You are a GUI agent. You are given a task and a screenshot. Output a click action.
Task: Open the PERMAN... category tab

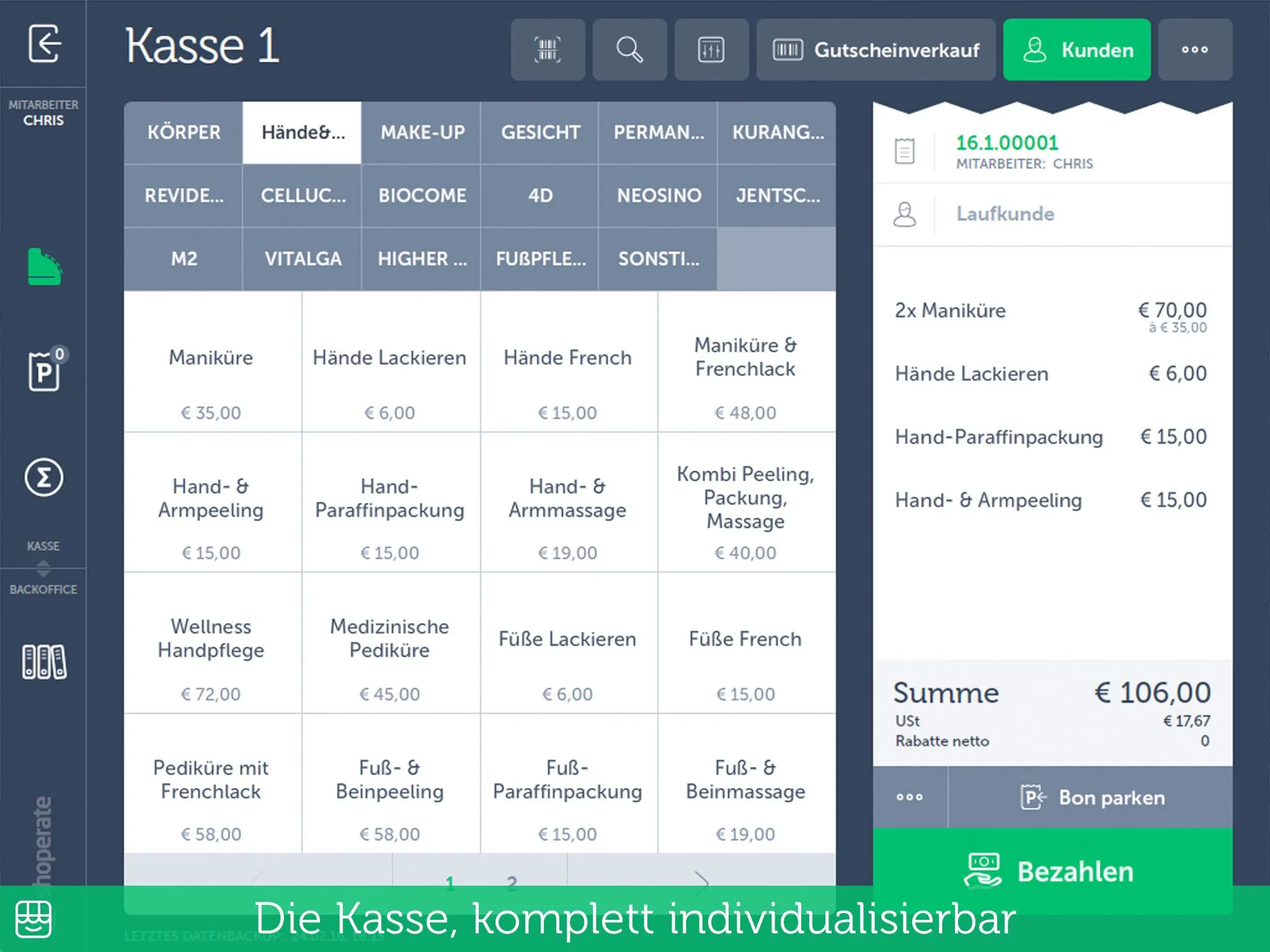point(658,133)
